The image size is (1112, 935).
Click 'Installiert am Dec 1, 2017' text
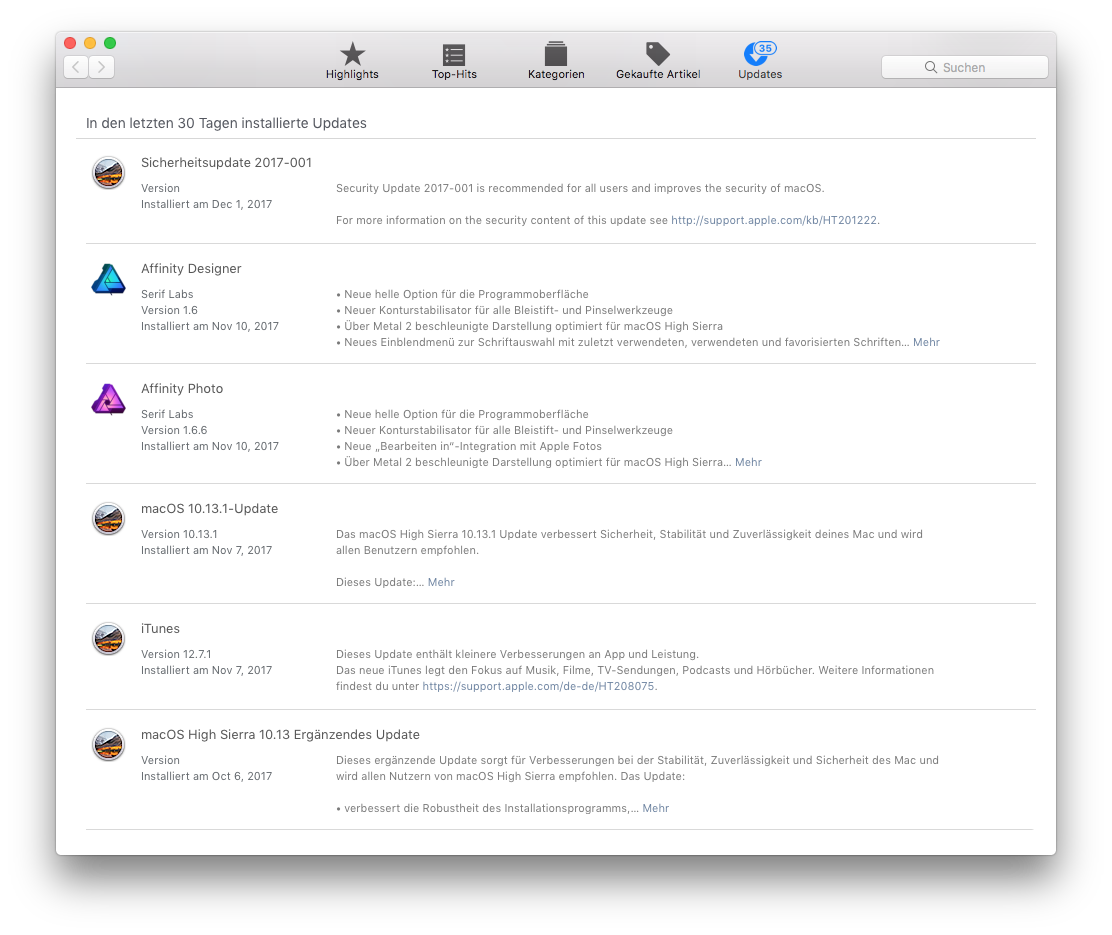pos(206,204)
